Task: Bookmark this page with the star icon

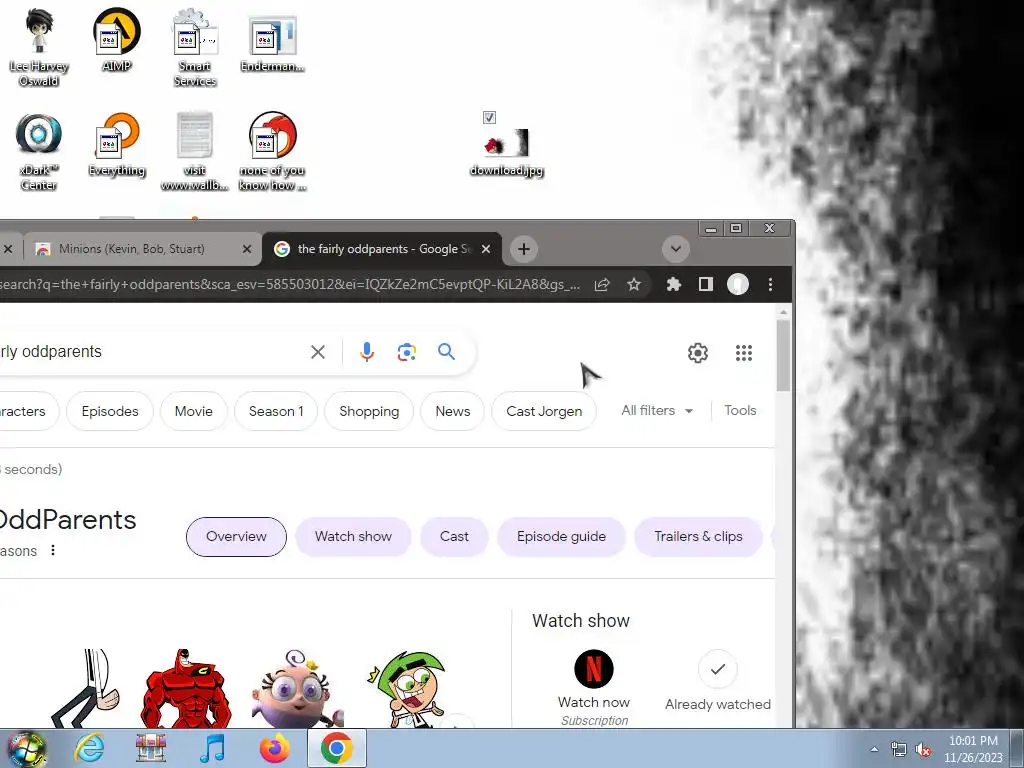Action: [633, 285]
